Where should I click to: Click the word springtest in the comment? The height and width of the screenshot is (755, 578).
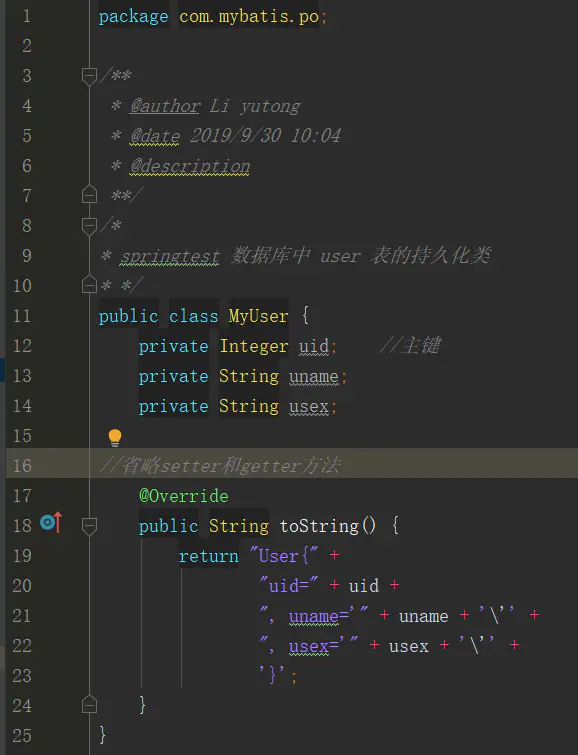[x=170, y=256]
